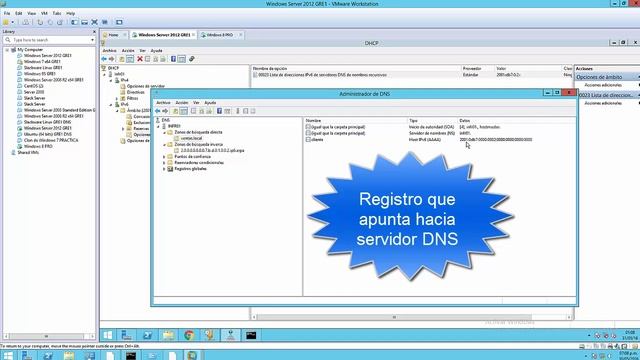Select the ventas.local zone

click(x=191, y=138)
